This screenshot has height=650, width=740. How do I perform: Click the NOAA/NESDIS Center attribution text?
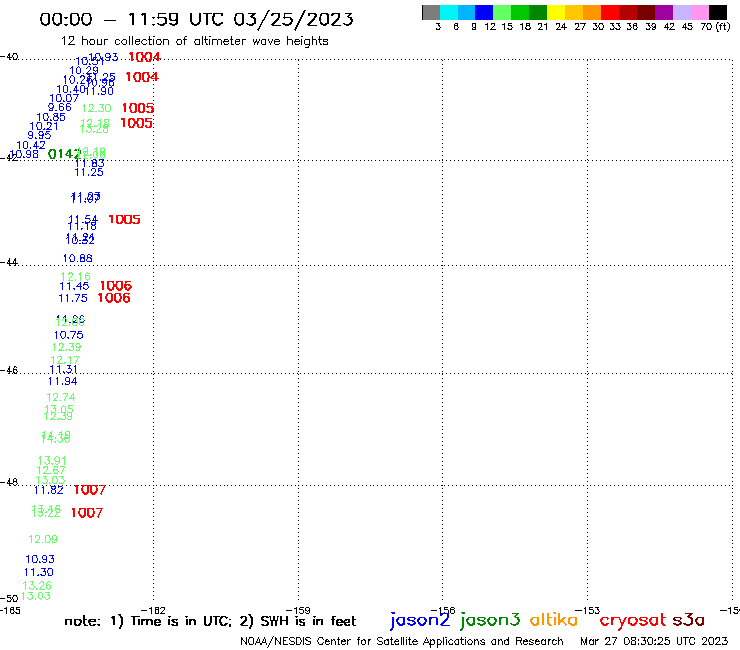(x=402, y=641)
